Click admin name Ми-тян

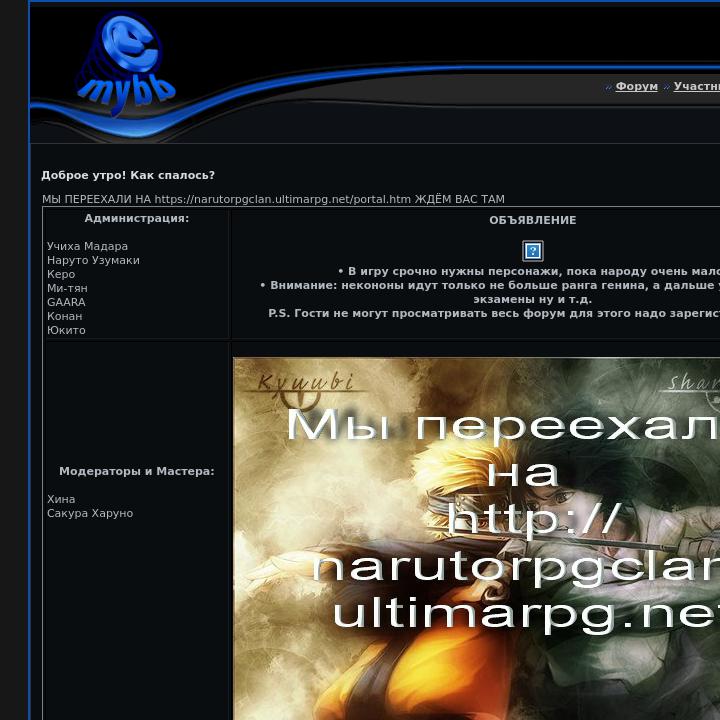coord(67,288)
